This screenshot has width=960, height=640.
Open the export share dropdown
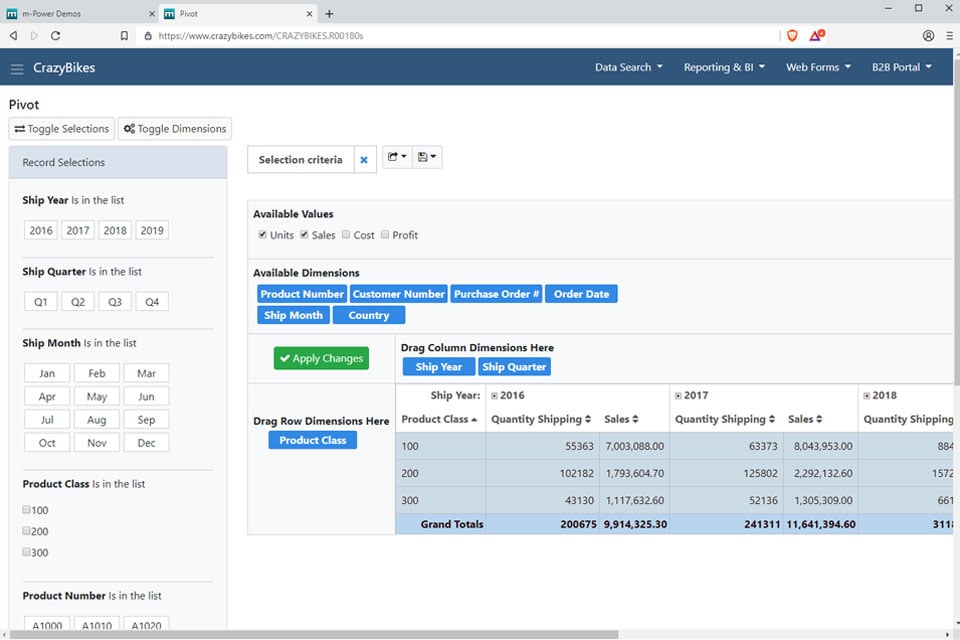[397, 157]
